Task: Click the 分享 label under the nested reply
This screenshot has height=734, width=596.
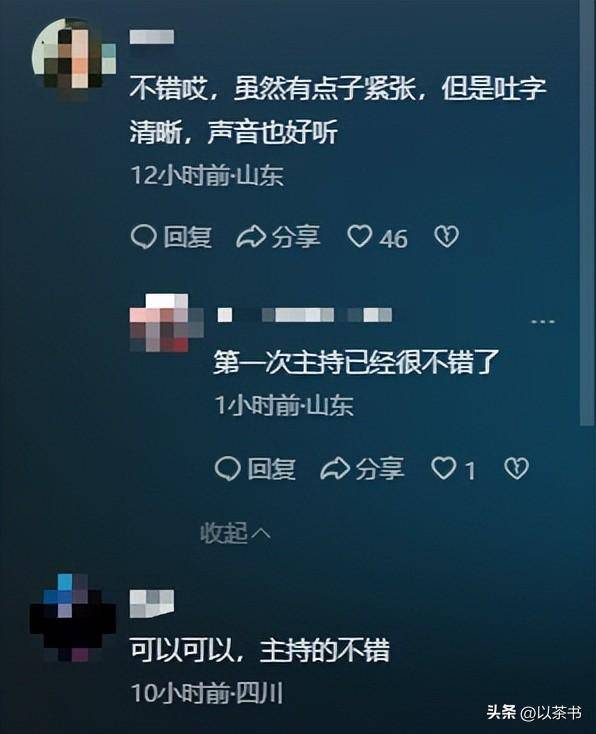Action: (380, 469)
